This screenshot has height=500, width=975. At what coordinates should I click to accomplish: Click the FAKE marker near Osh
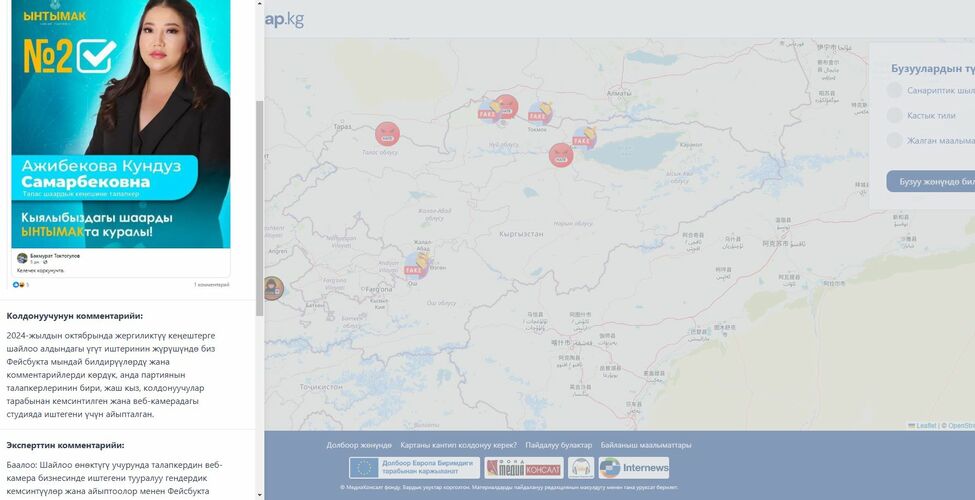point(415,265)
